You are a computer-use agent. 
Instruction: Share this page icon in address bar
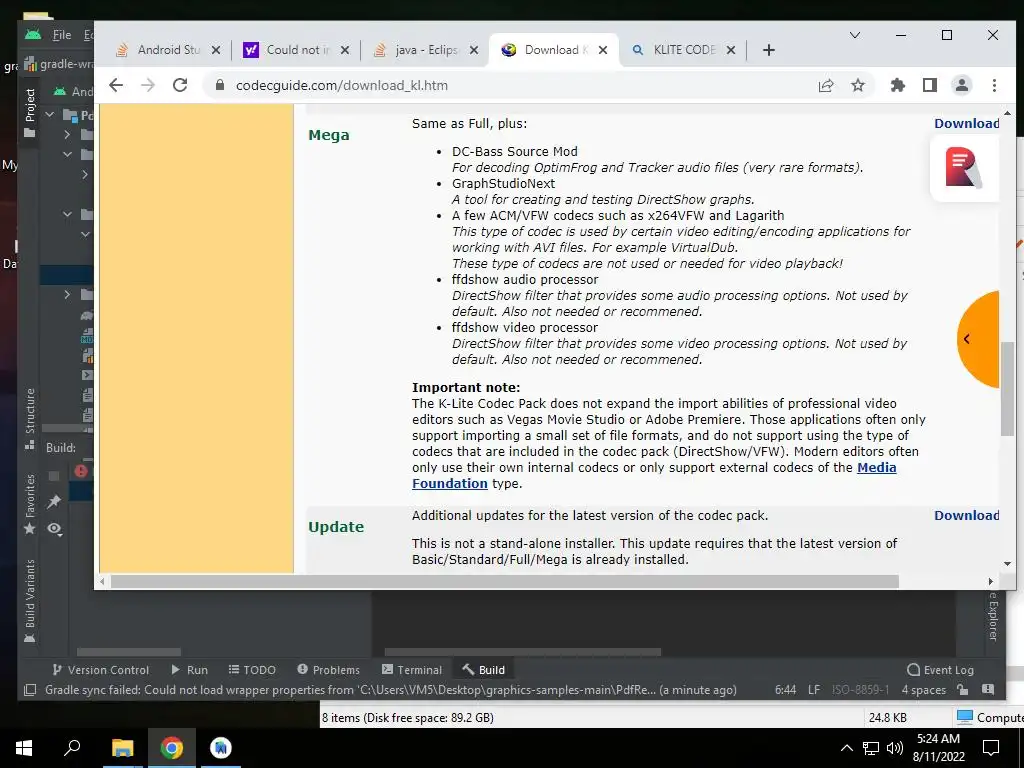point(826,85)
